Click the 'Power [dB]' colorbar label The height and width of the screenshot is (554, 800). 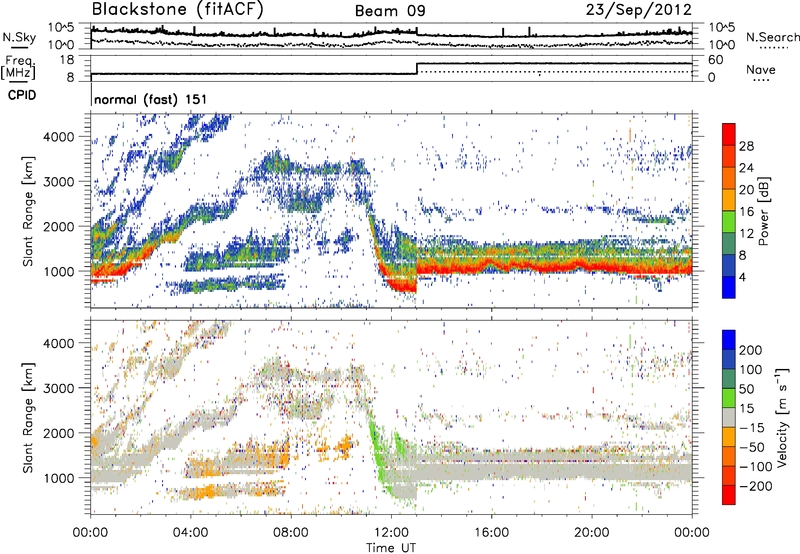click(x=764, y=211)
